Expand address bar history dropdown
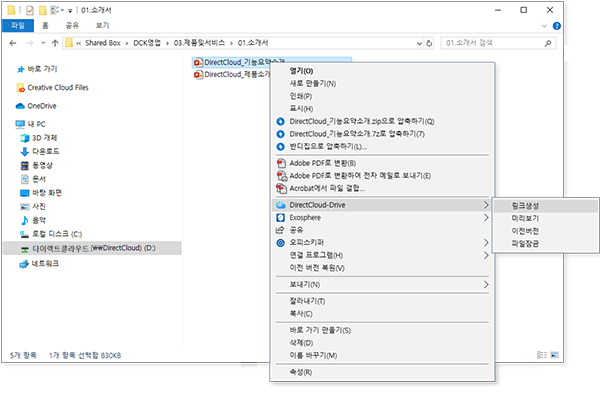This screenshot has height=400, width=600. click(419, 43)
